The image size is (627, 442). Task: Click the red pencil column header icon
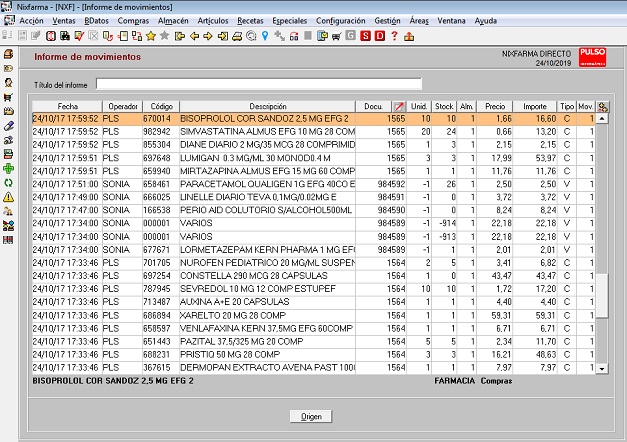(399, 106)
